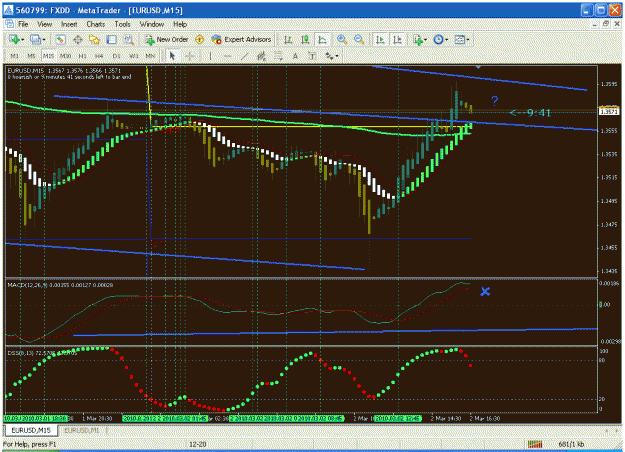Click the 681/1 kb traffic status
The height and width of the screenshot is (452, 625).
point(572,444)
